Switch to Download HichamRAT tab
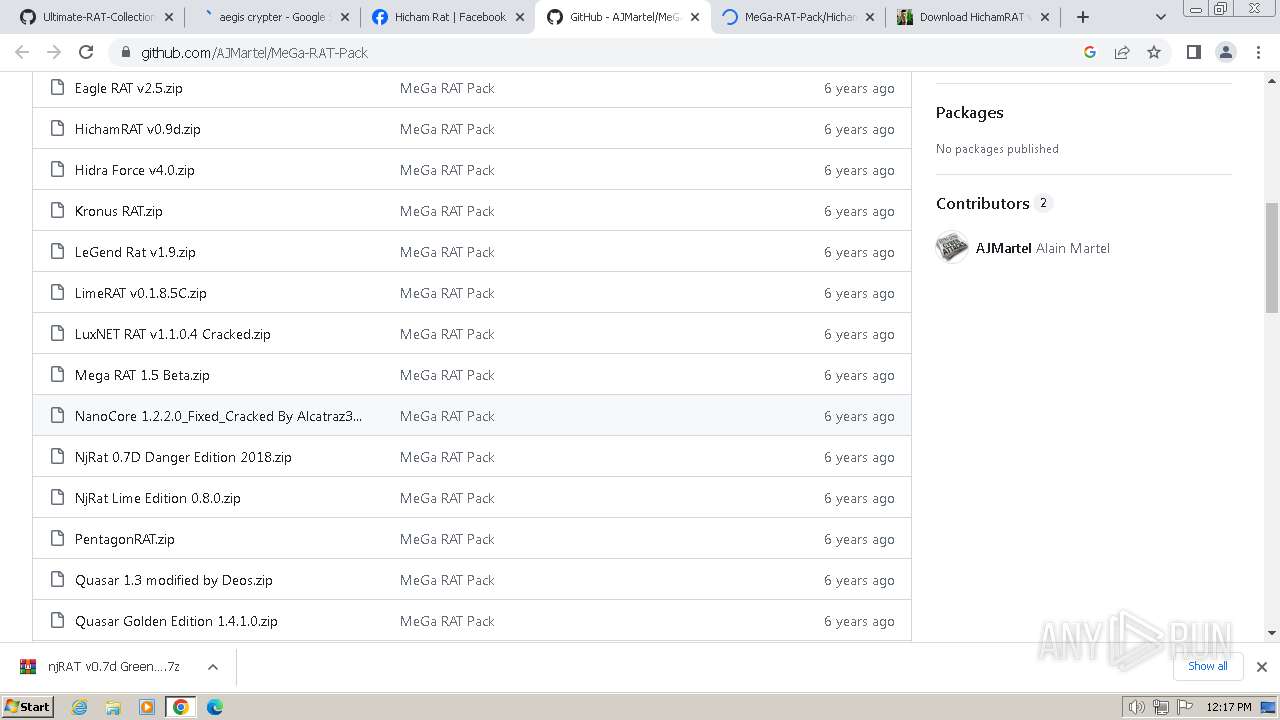Viewport: 1280px width, 720px height. click(x=973, y=17)
